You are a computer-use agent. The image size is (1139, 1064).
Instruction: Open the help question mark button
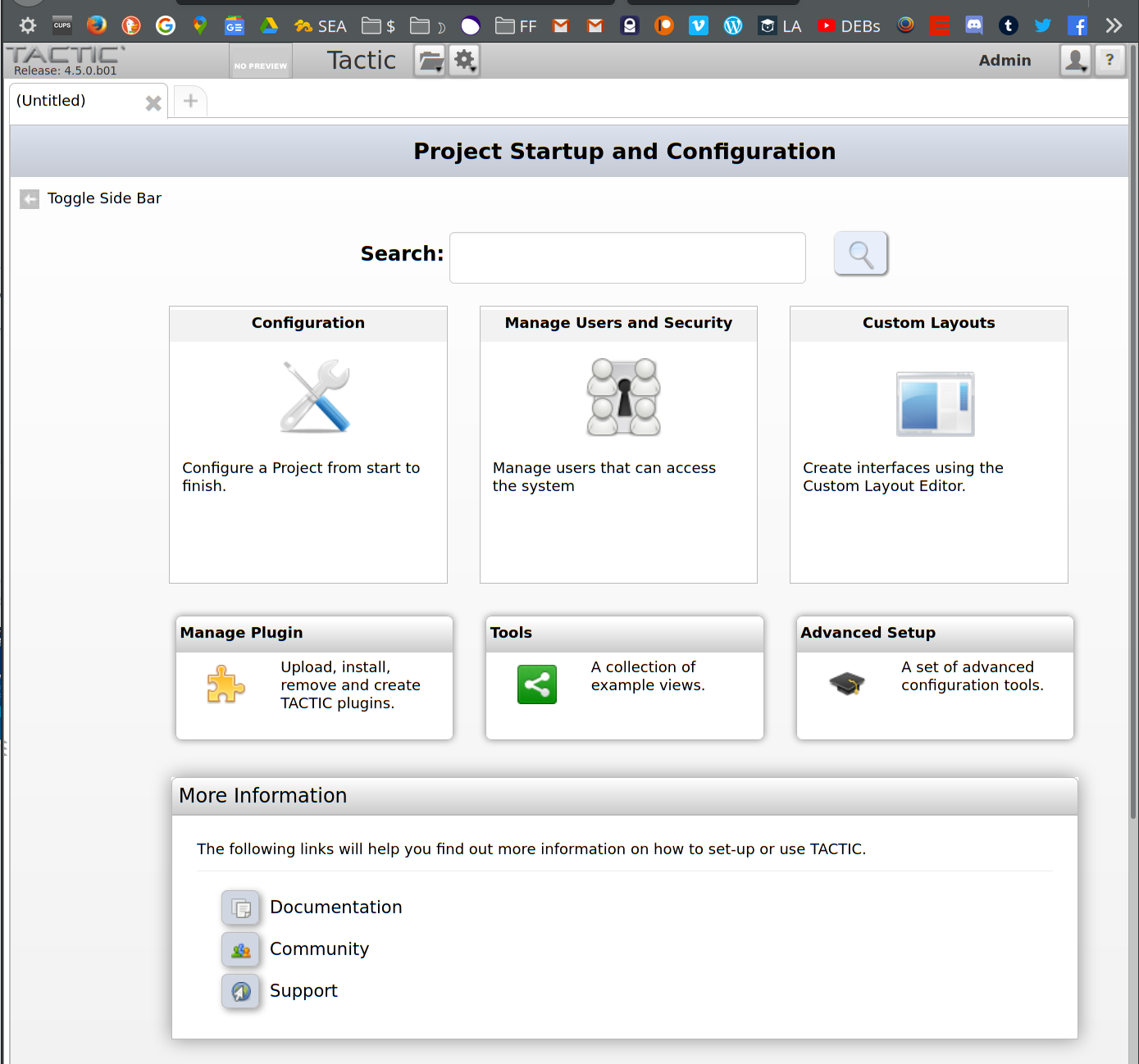point(1109,61)
